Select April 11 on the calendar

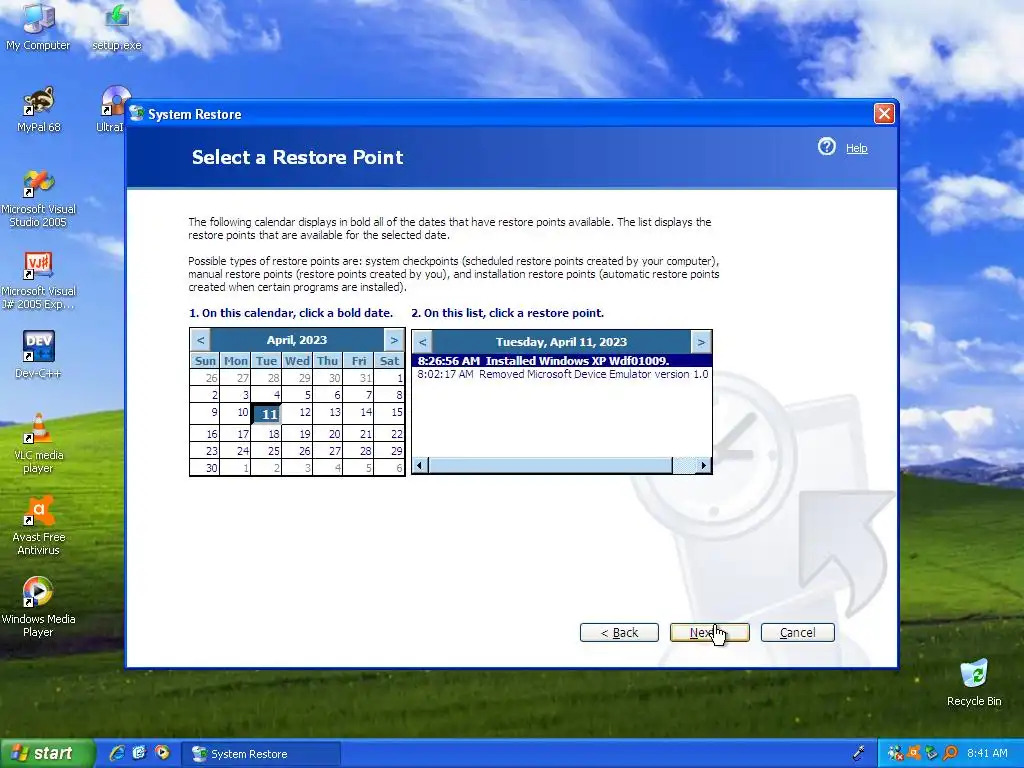tap(266, 414)
